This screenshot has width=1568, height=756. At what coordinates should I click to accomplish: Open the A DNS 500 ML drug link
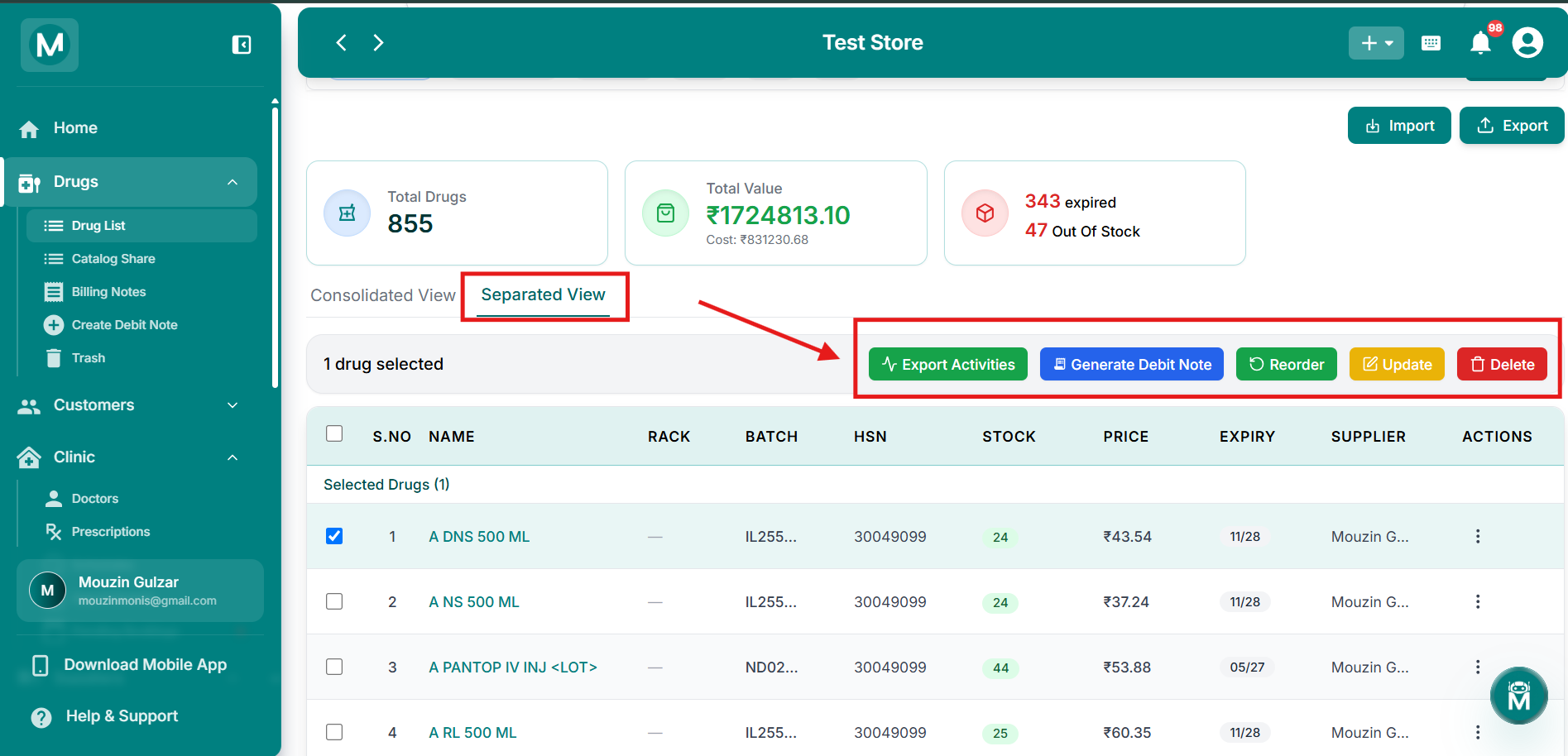pos(479,537)
